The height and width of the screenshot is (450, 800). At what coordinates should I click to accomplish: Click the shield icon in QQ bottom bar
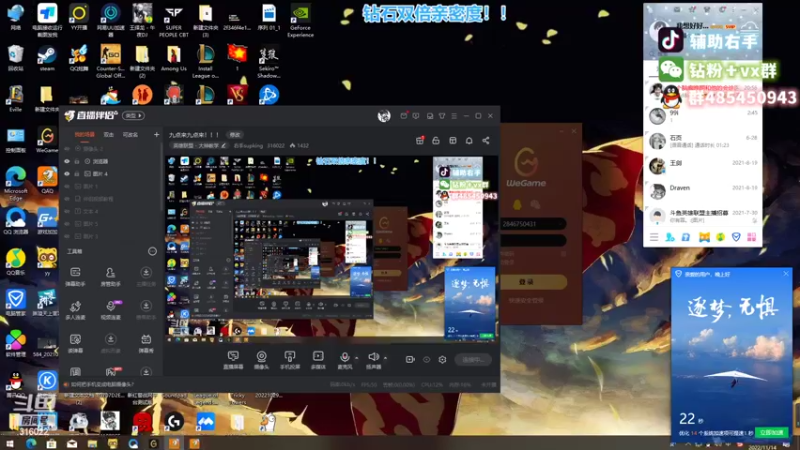point(736,237)
